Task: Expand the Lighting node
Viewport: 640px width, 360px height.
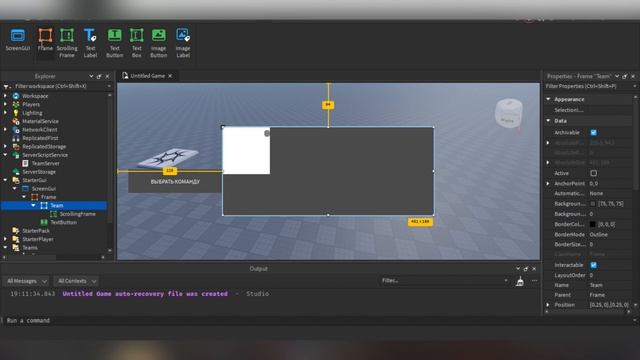Action: pyautogui.click(x=5, y=113)
